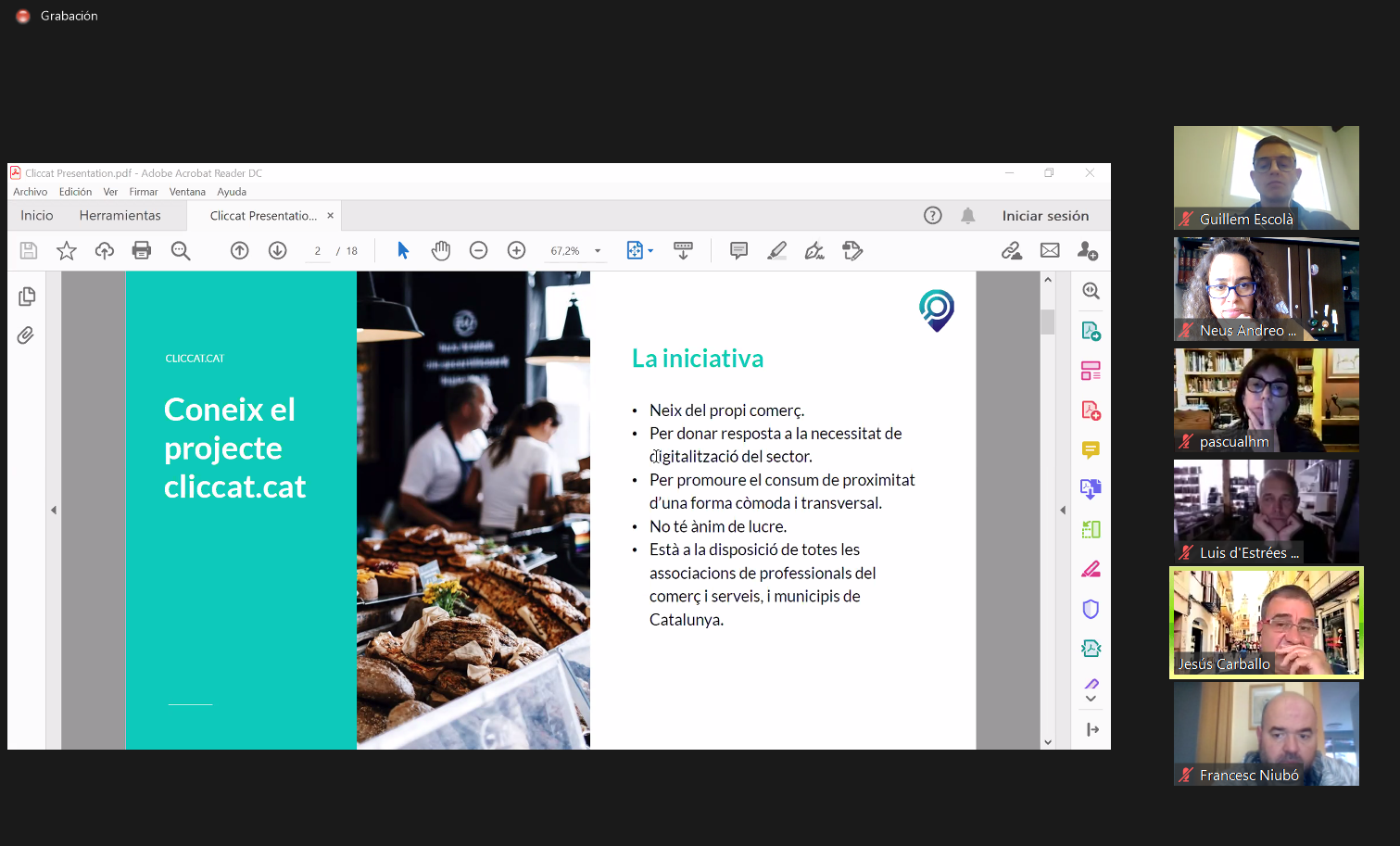Screen dimensions: 1400x846
Task: Switch to the Herramientas tab
Action: click(120, 215)
